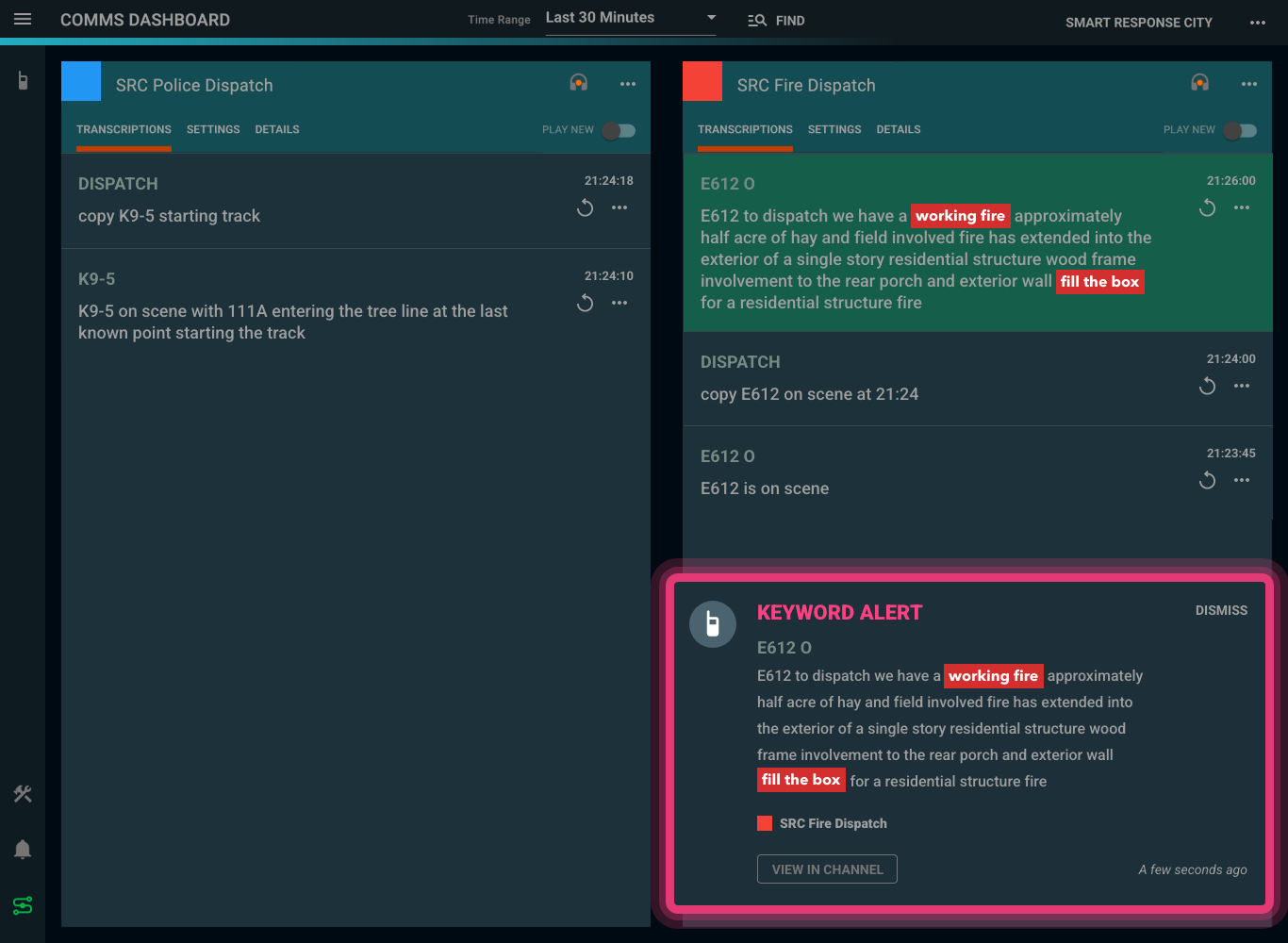Screen dimensions: 1288x943
Task: Open the tools wrench sidebar icon
Action: click(x=23, y=794)
